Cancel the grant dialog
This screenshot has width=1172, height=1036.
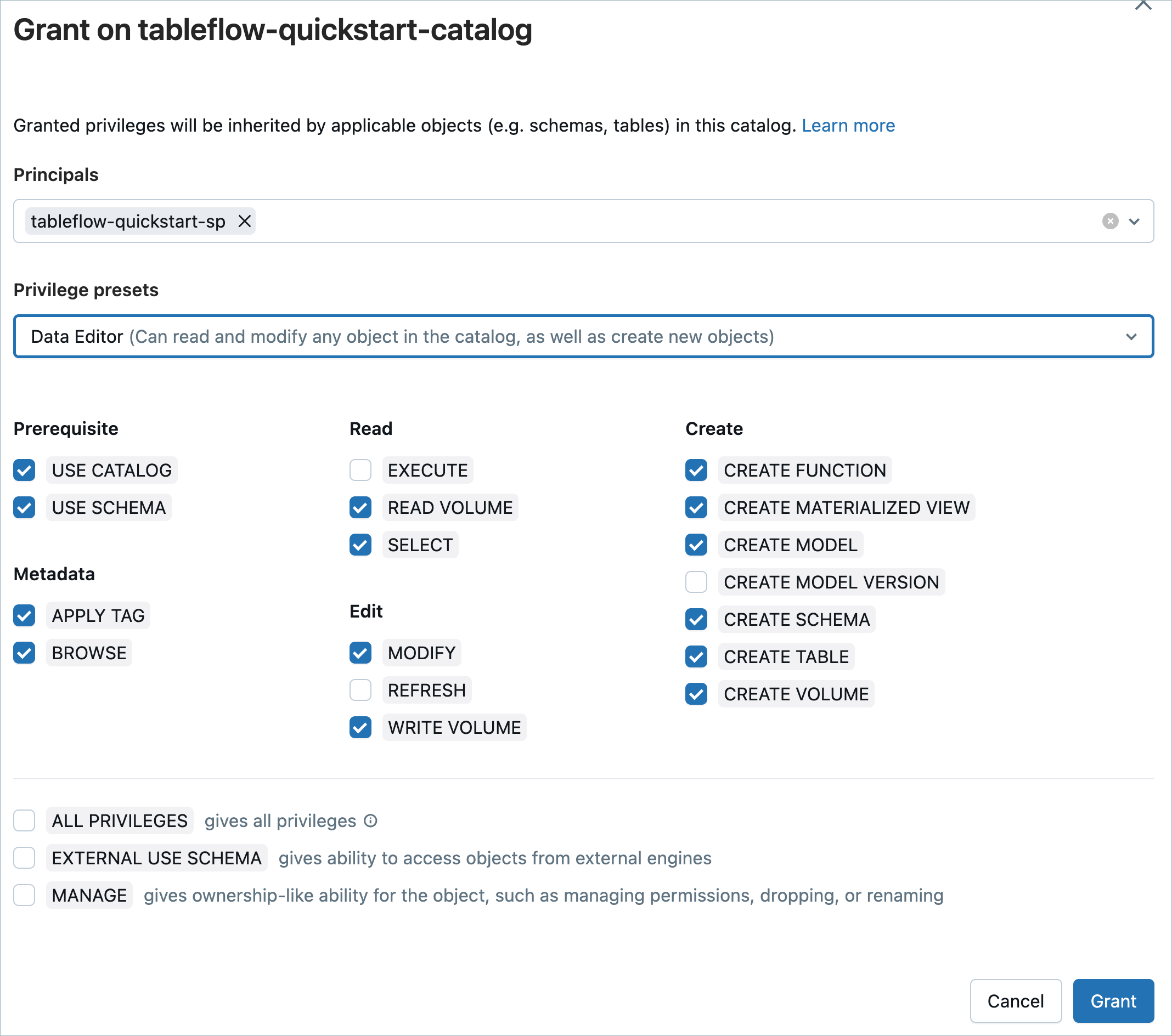(1015, 1001)
